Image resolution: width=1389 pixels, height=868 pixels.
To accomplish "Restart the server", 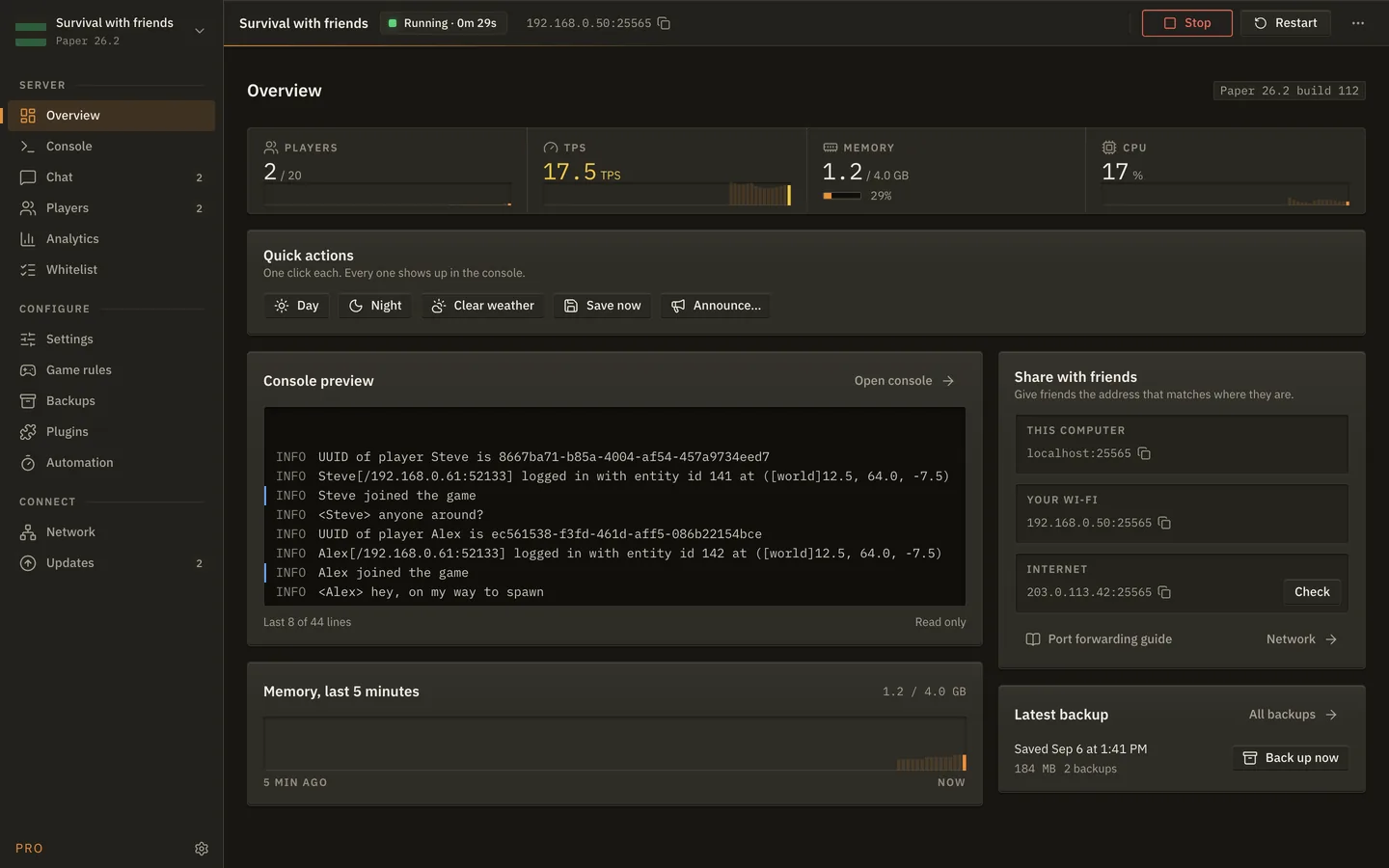I will [1285, 23].
